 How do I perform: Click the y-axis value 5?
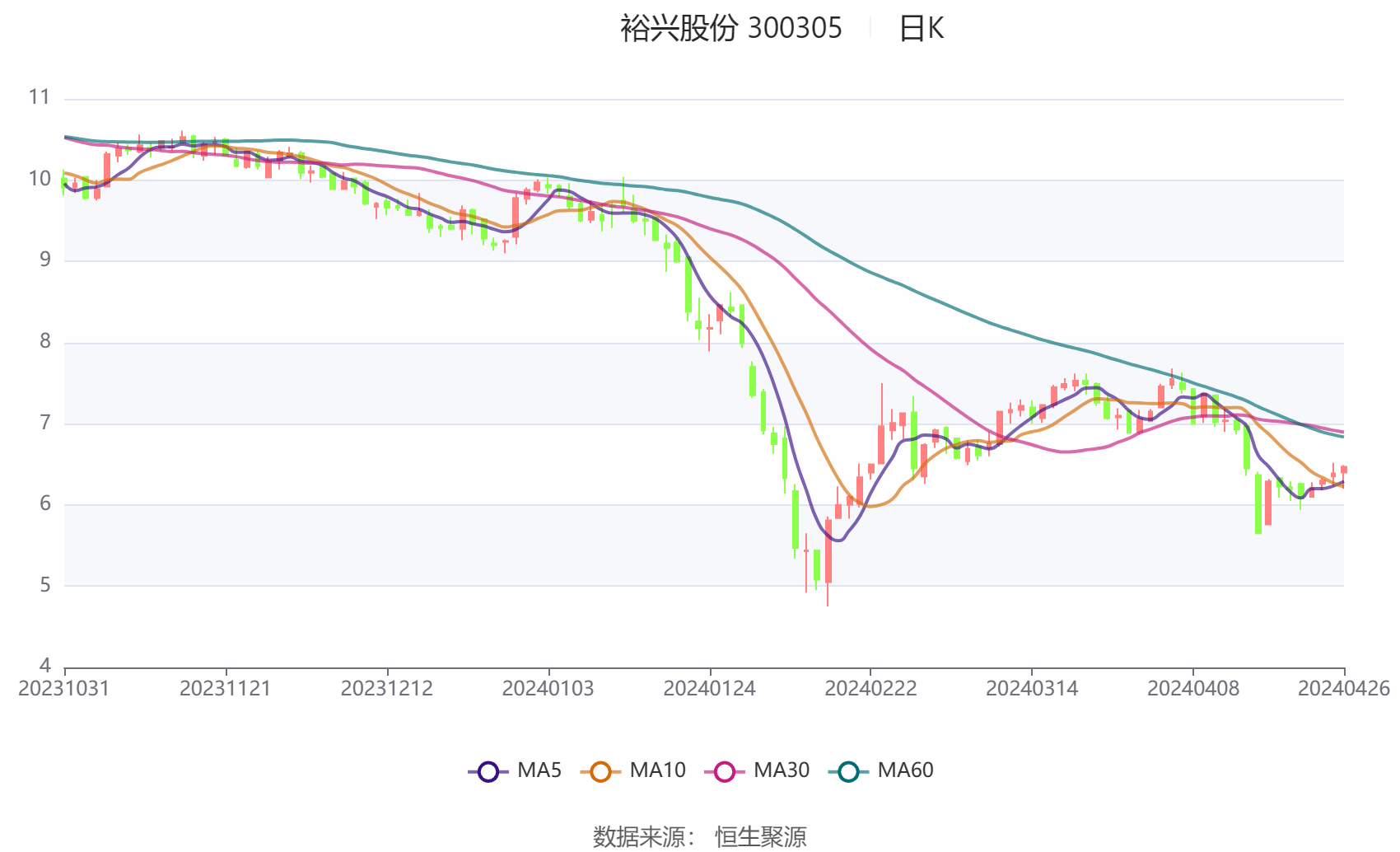point(45,585)
